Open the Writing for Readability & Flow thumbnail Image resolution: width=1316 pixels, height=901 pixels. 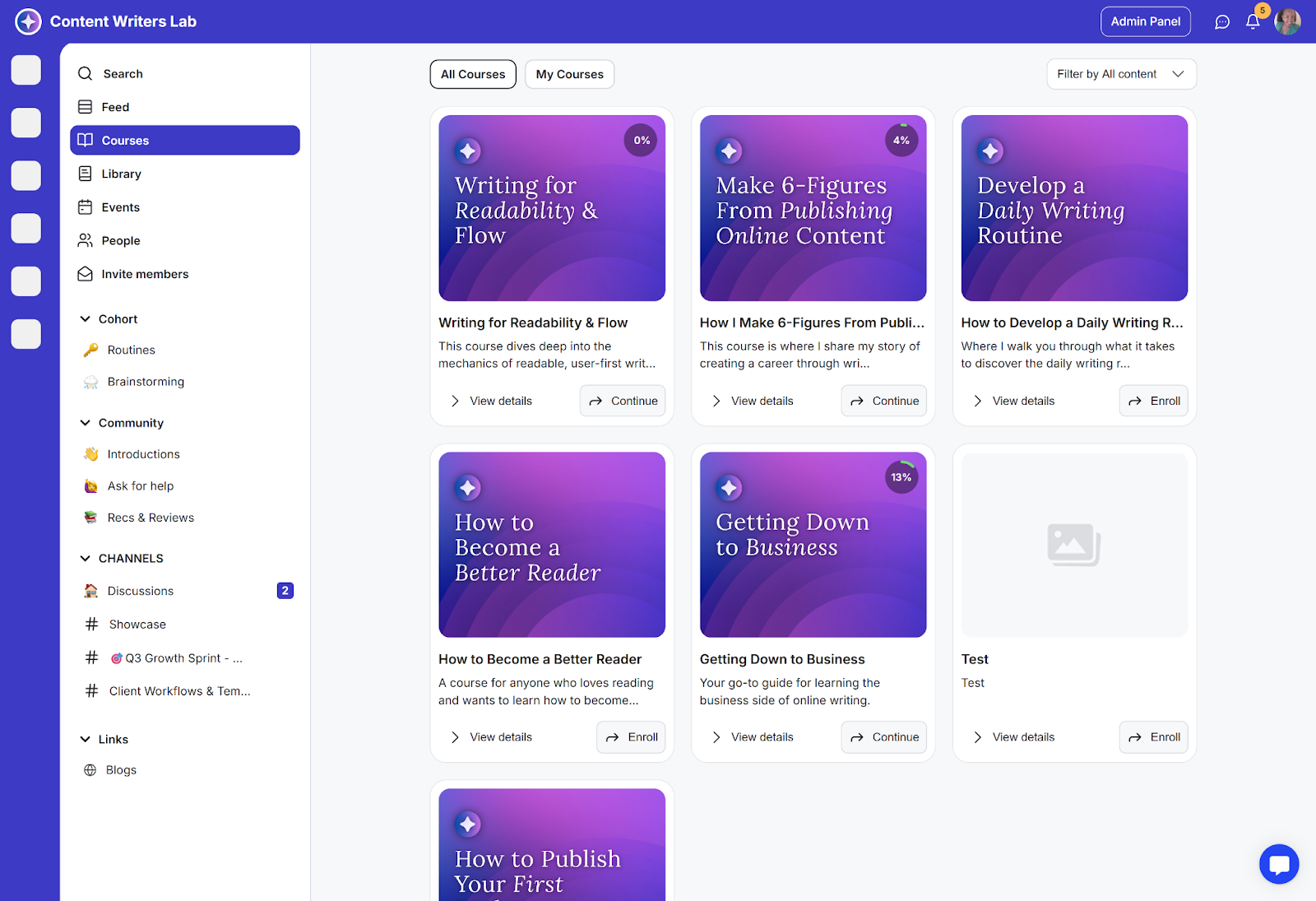coord(552,208)
